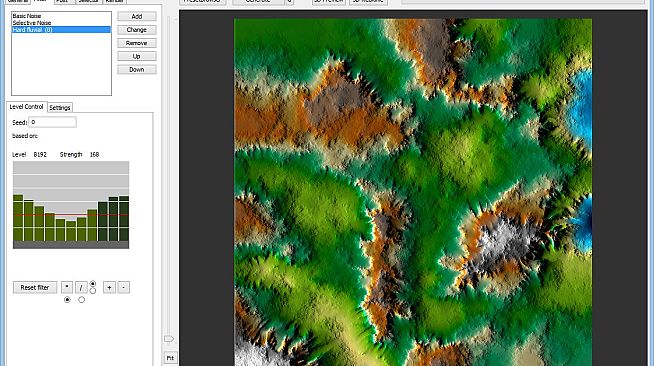Select Selective Noise in filter list

pos(61,23)
